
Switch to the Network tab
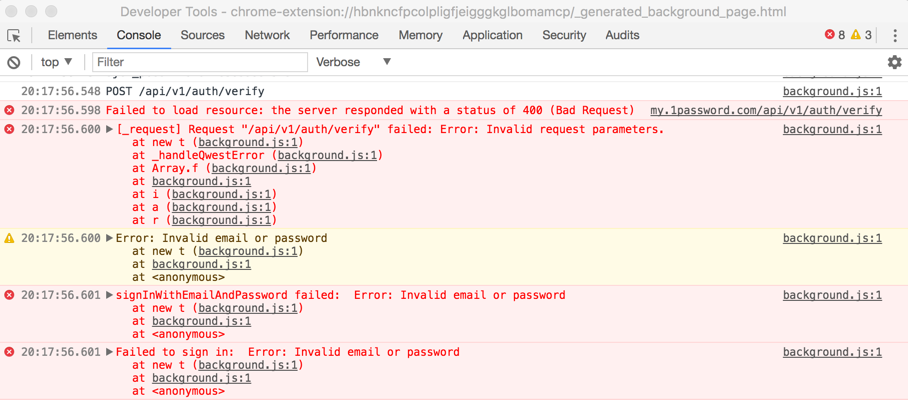pos(267,35)
